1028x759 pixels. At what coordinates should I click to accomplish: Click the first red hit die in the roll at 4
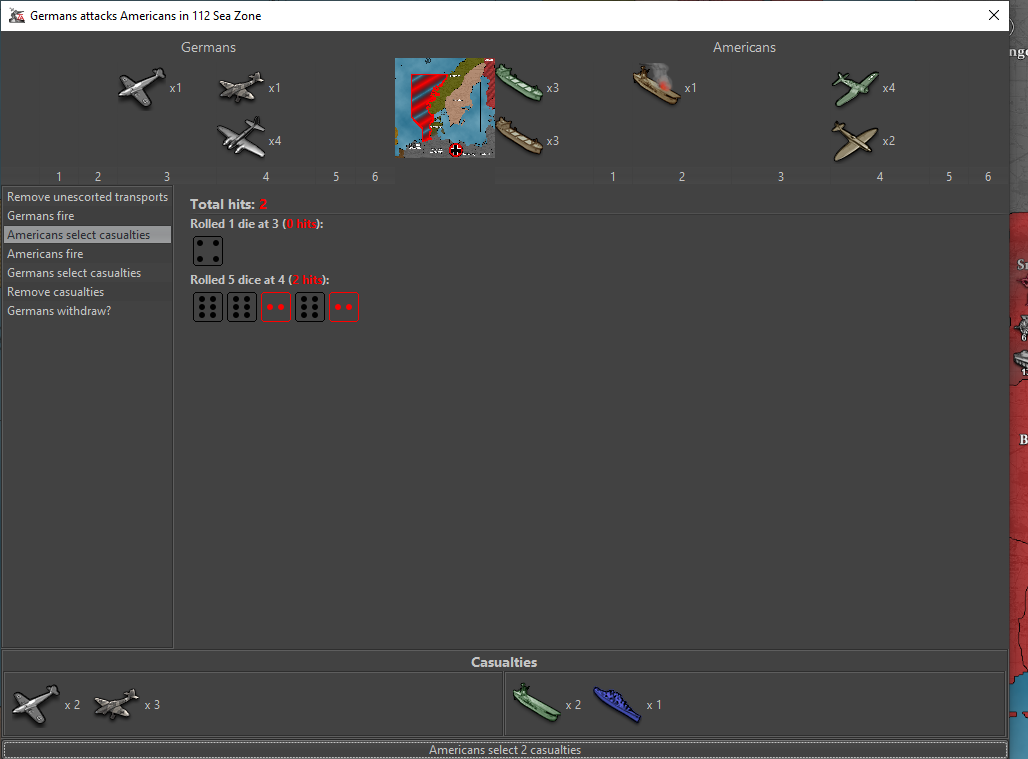coord(276,307)
